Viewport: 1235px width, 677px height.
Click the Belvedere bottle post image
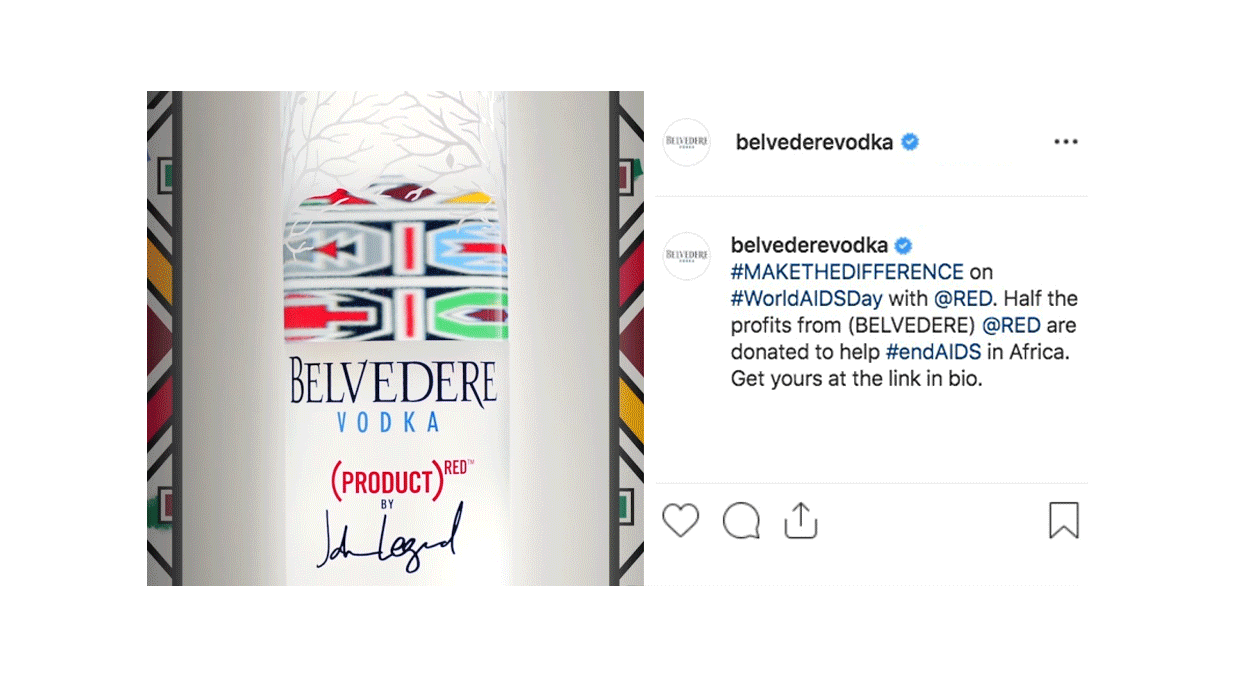tap(395, 338)
